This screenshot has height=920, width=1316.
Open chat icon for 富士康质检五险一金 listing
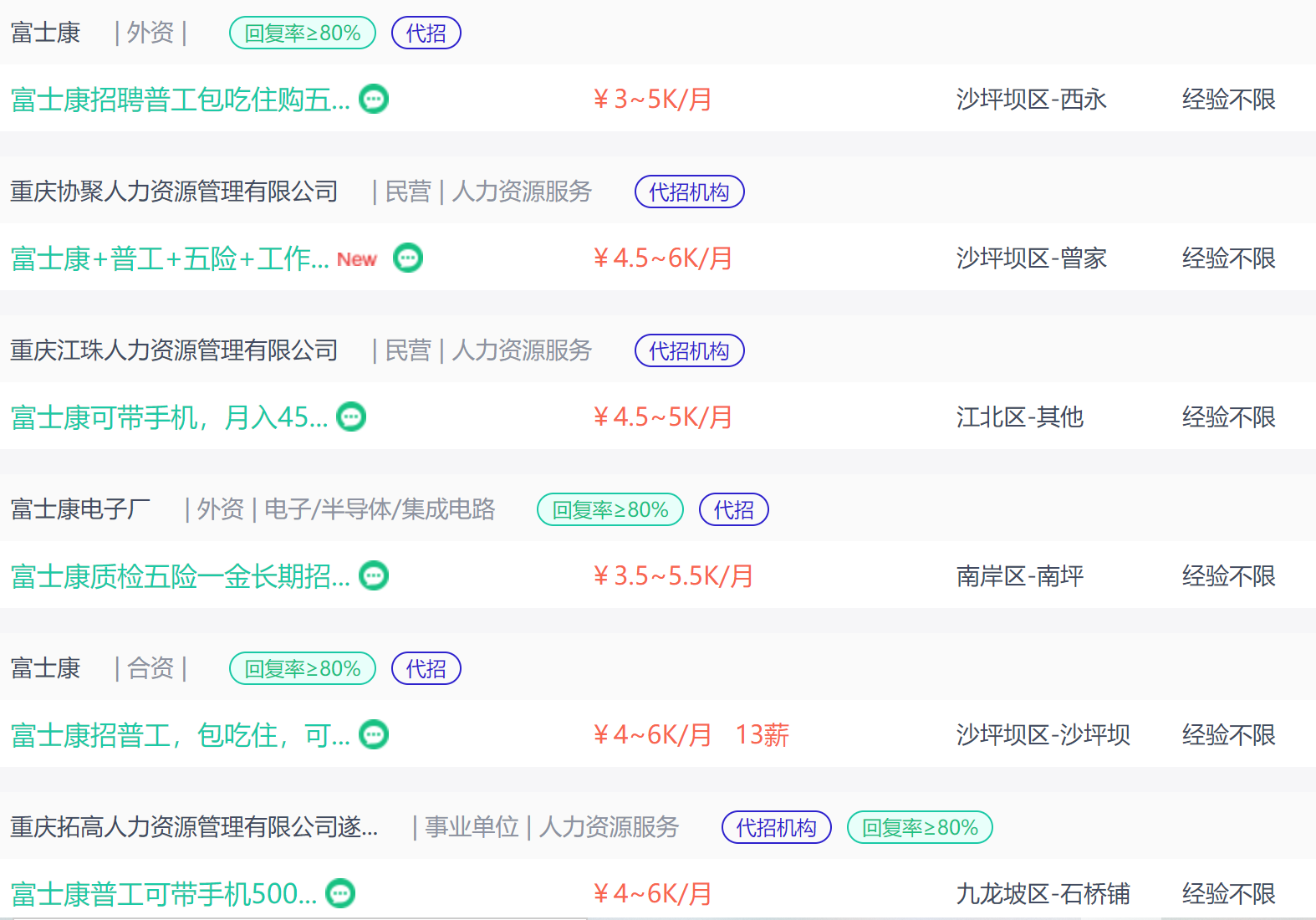pyautogui.click(x=374, y=576)
